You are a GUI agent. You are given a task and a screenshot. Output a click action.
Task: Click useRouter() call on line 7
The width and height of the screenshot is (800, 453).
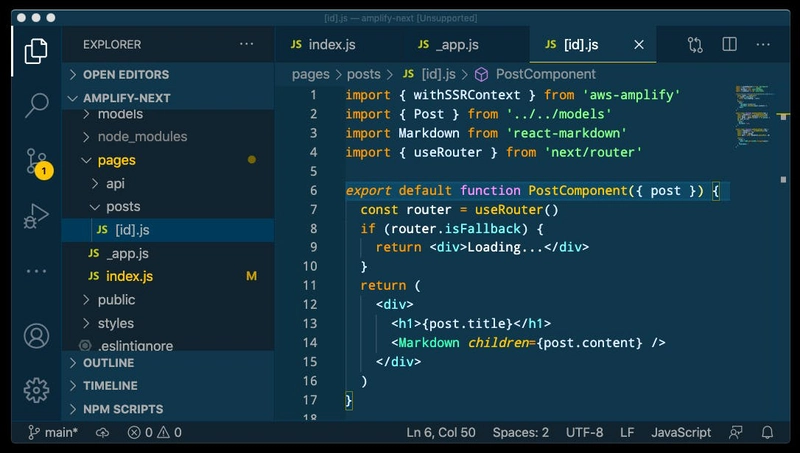tap(516, 210)
